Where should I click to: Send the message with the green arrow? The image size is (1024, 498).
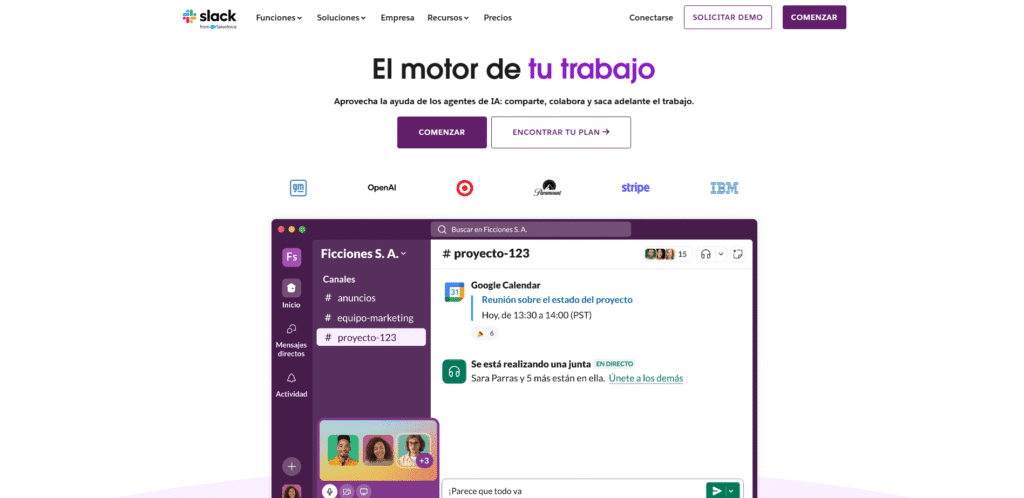pos(716,491)
